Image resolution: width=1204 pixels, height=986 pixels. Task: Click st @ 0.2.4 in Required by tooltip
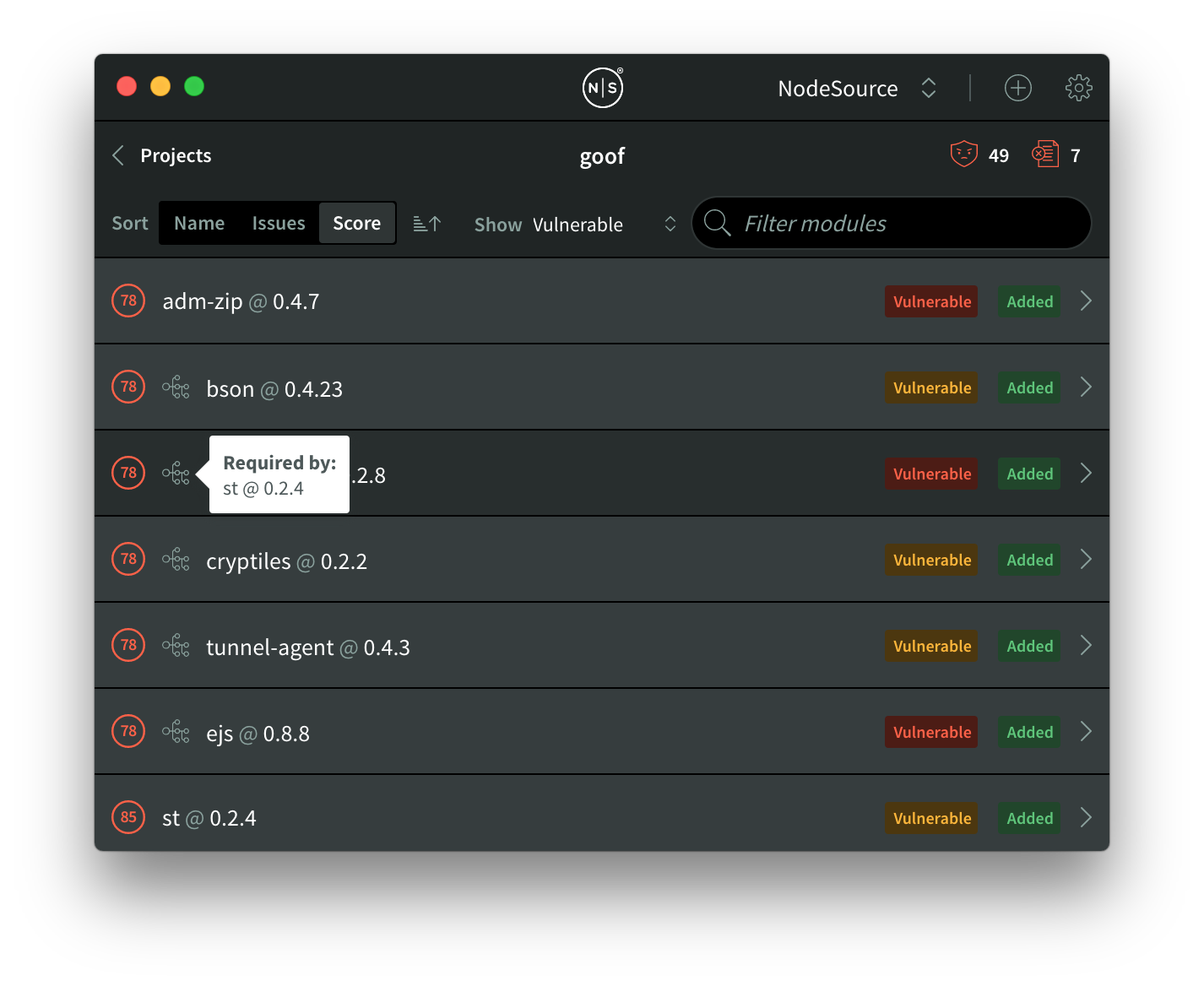click(x=263, y=489)
